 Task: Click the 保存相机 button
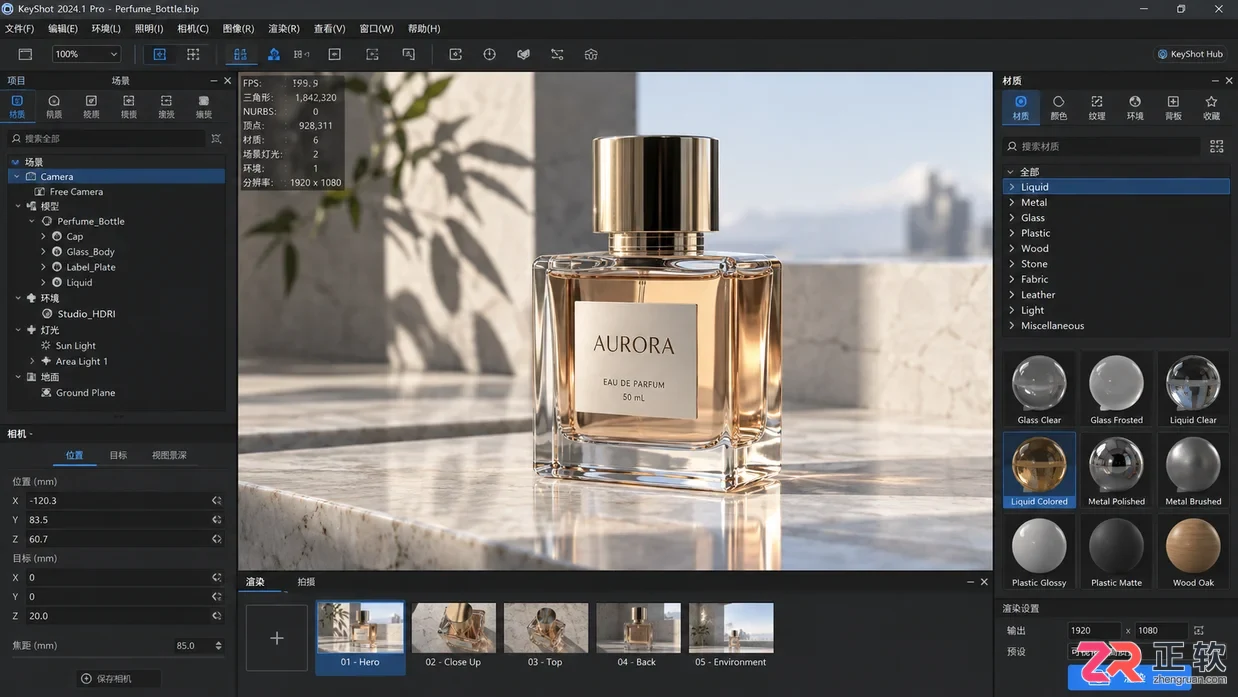[106, 678]
